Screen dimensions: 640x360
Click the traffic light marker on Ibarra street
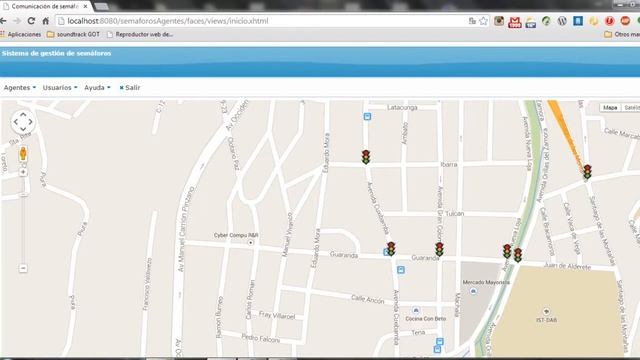click(x=366, y=157)
